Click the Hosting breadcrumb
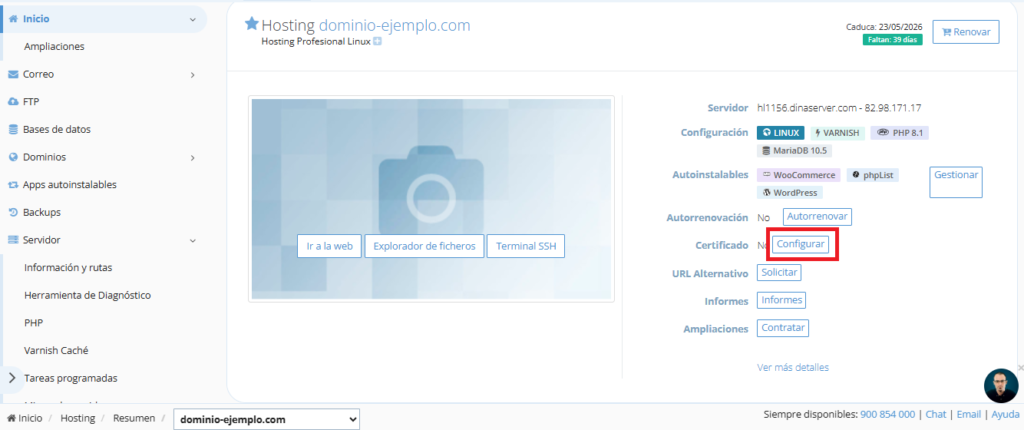The image size is (1024, 430). pos(78,418)
